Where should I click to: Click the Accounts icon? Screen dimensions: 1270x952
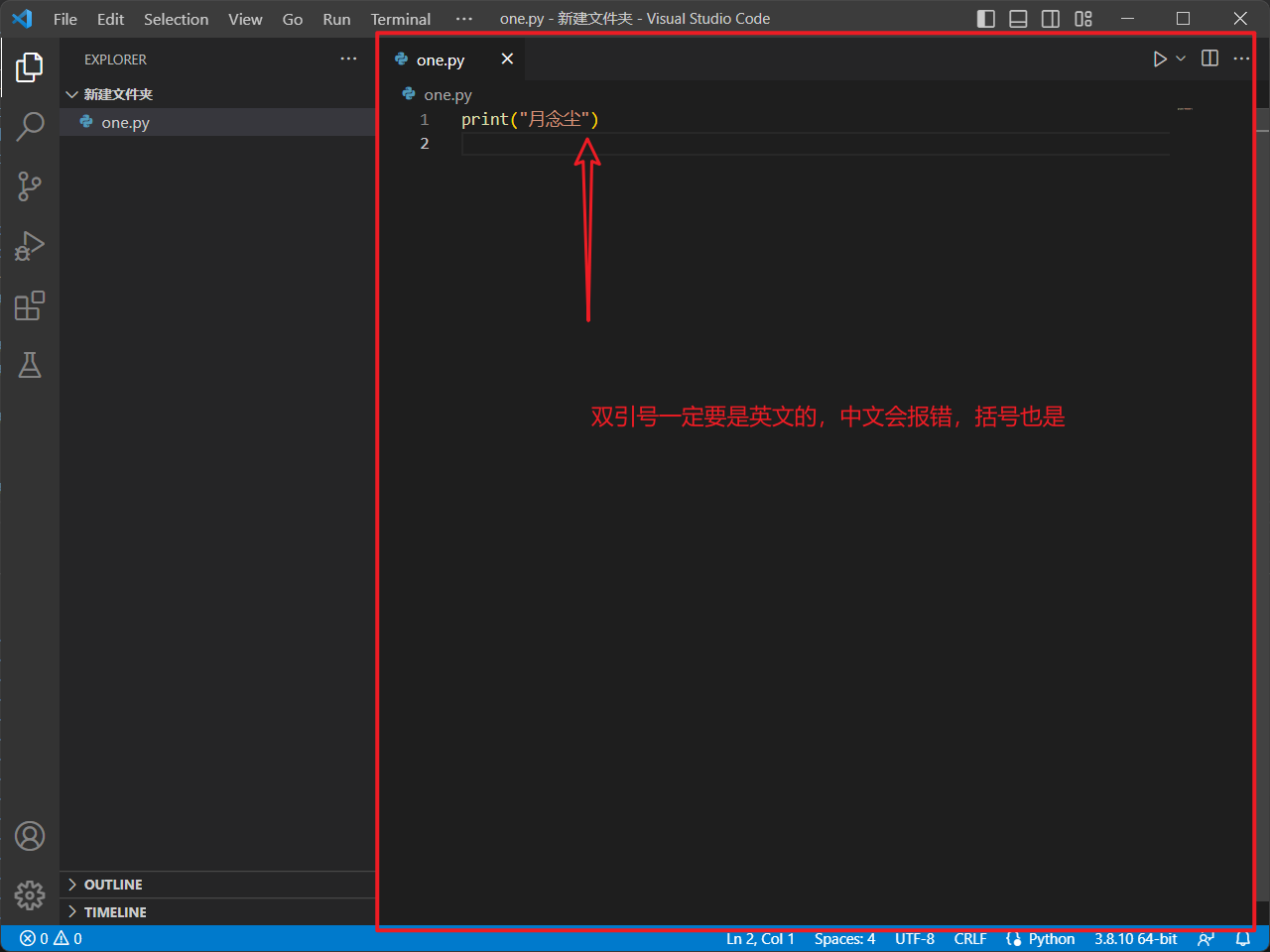(30, 836)
